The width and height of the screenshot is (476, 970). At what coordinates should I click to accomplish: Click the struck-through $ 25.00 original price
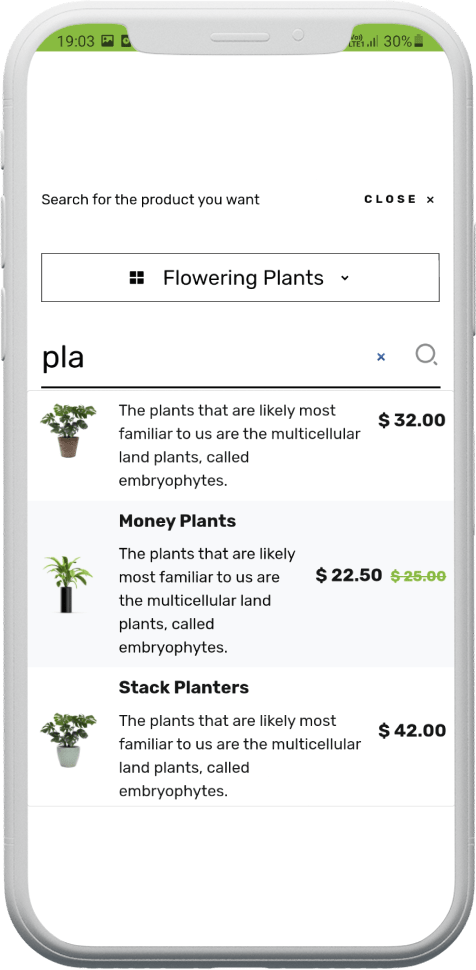click(418, 576)
